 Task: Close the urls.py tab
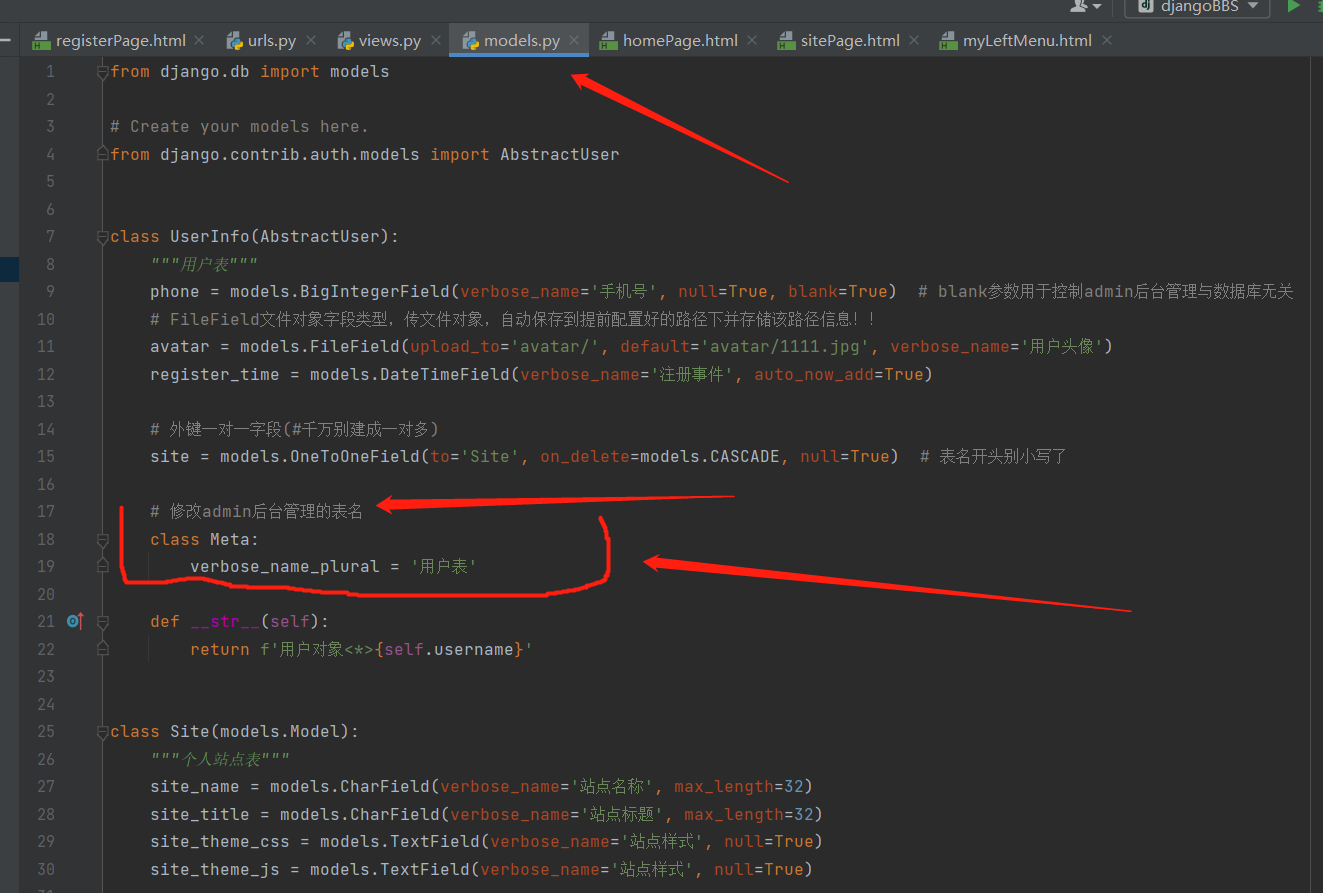point(311,41)
